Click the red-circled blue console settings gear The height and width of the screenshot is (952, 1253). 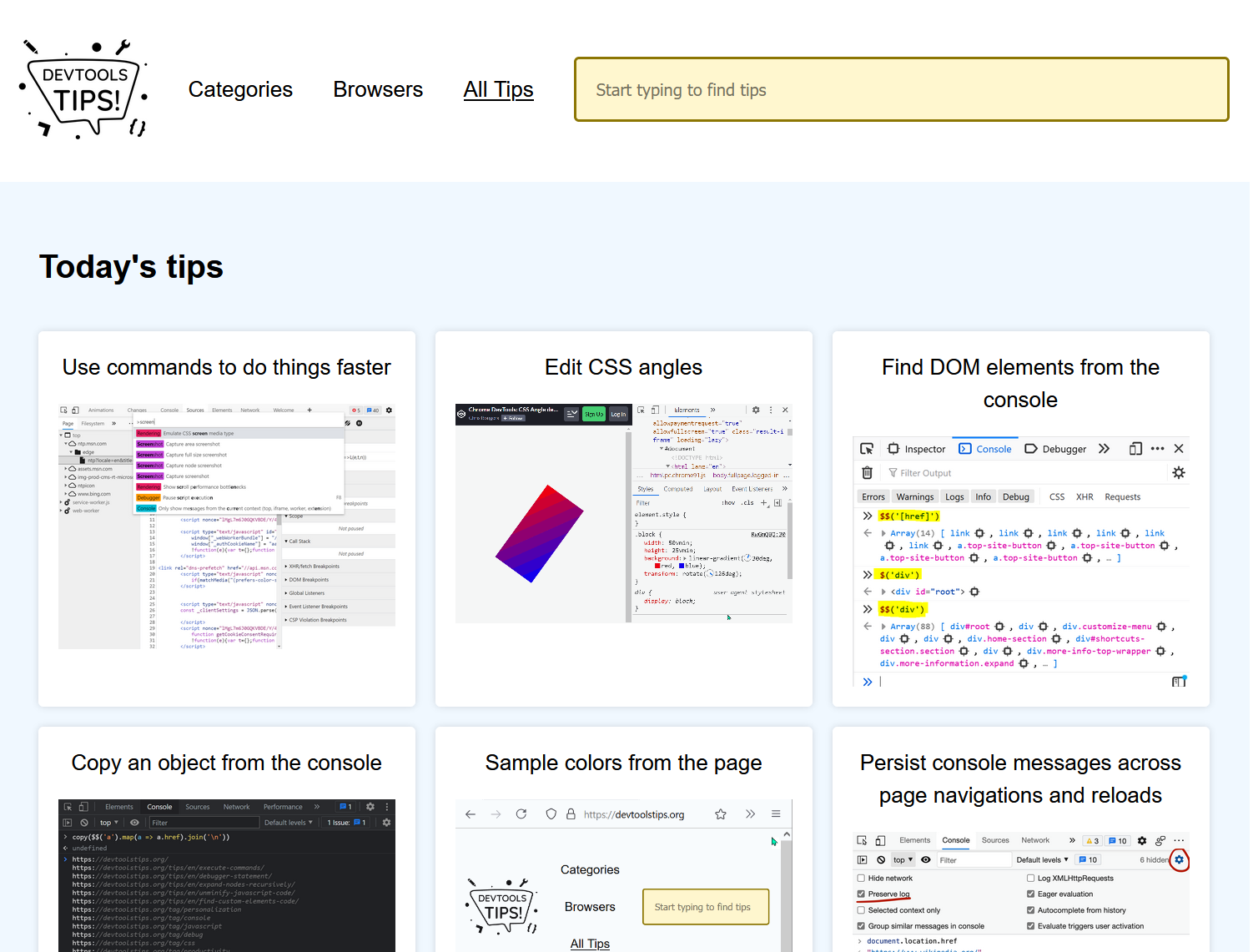point(1179,860)
